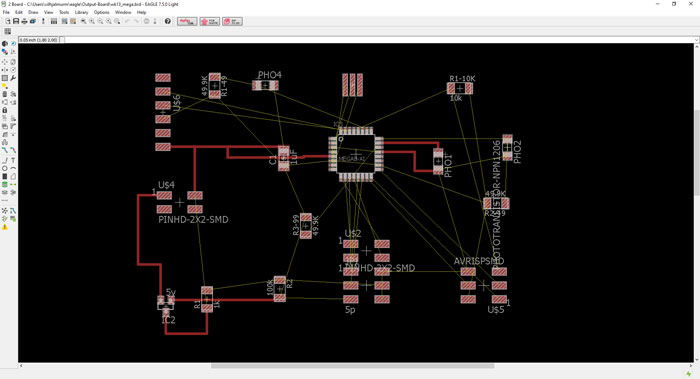This screenshot has width=700, height=379.
Task: Select the Delete trash tool
Action: click(5, 94)
